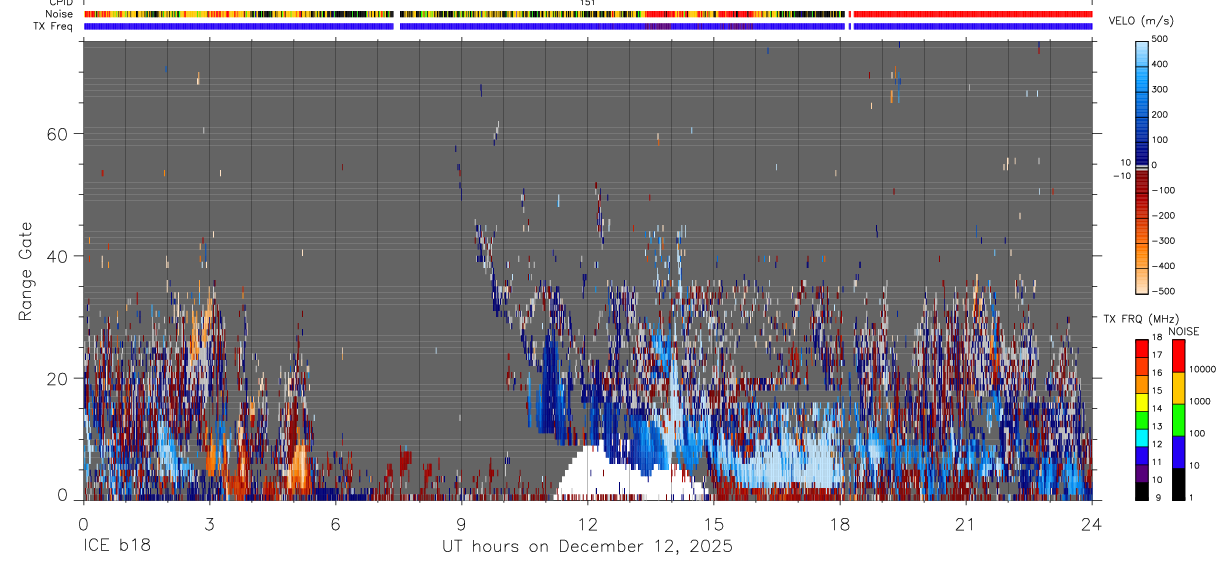Viewport: 1228px width, 567px height.
Task: Click the 6 tick on UT hours axis
Action: [335, 523]
